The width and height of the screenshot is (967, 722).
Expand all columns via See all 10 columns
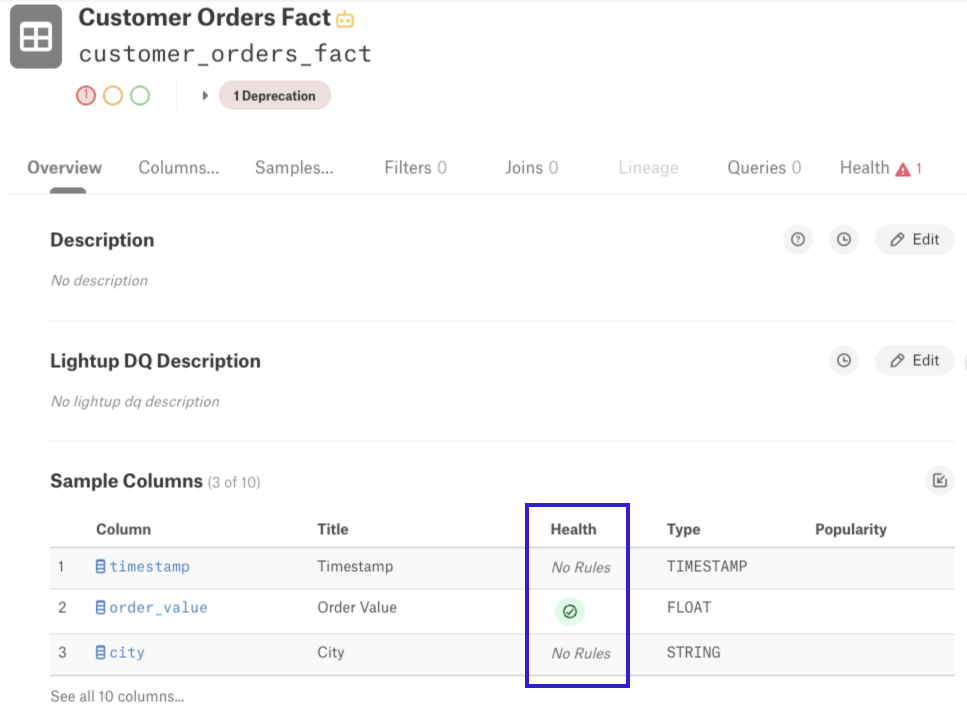pyautogui.click(x=117, y=696)
